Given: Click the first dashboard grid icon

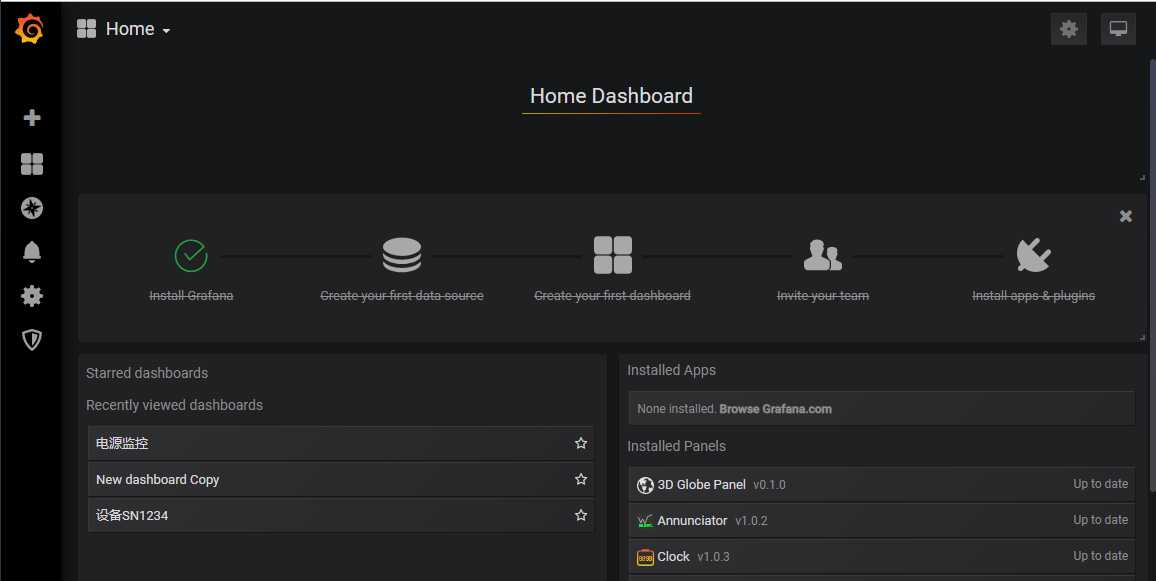Looking at the screenshot, I should click(x=613, y=255).
